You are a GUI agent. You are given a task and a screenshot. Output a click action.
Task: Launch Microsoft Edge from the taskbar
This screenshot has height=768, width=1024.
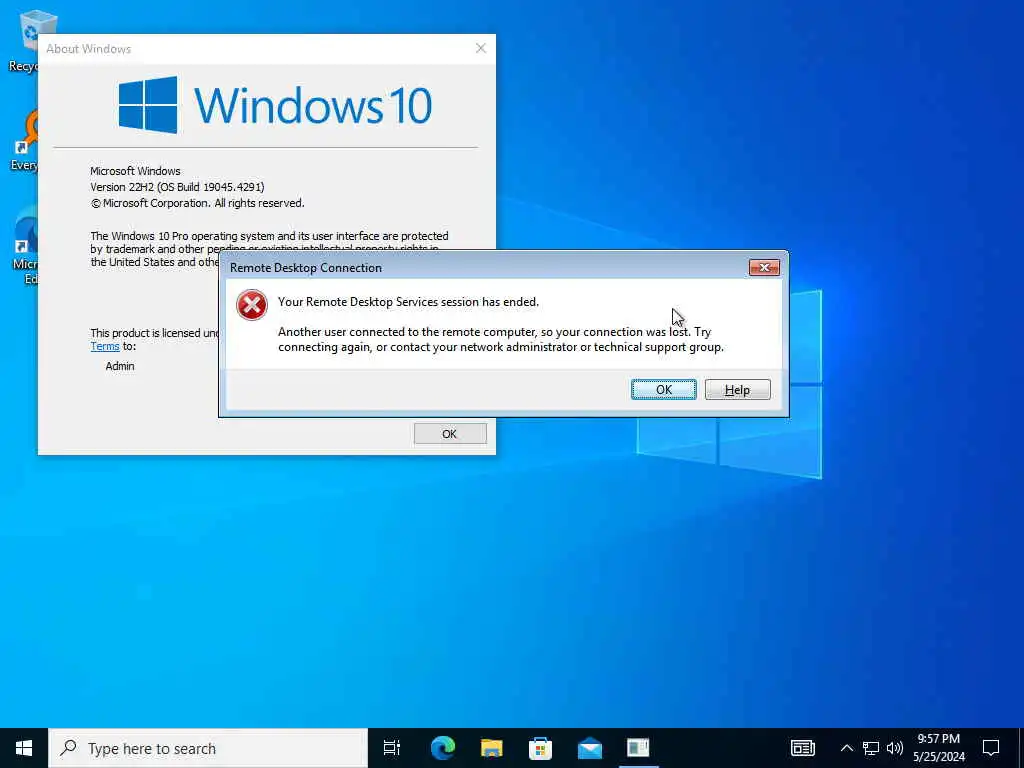443,748
